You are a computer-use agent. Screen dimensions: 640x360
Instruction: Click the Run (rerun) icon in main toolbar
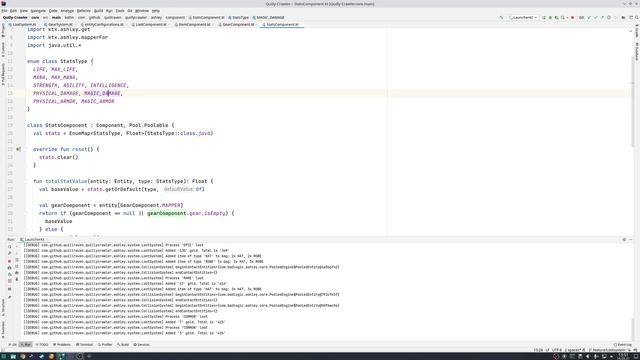click(544, 18)
